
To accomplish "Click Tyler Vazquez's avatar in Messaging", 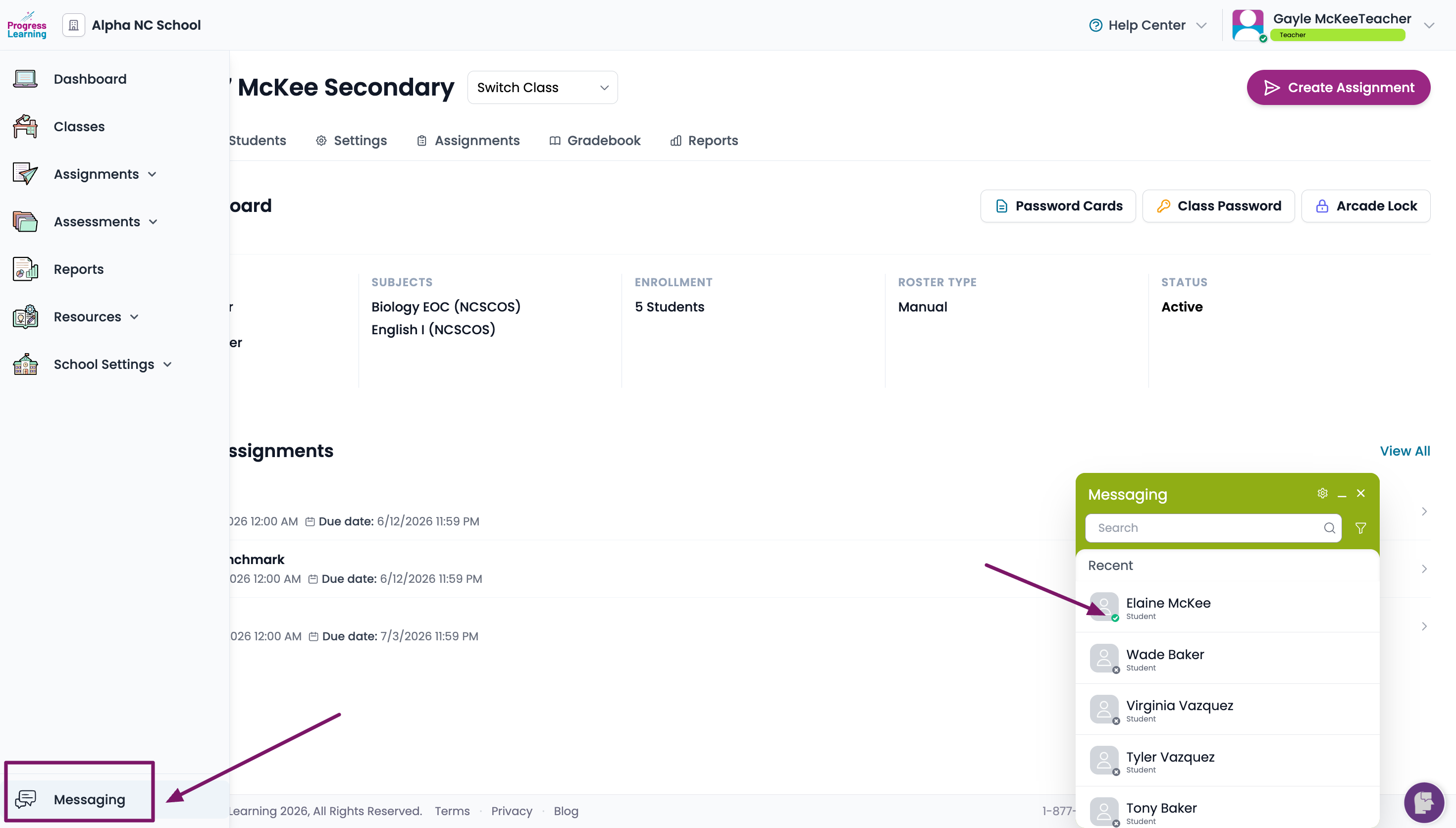I will point(1104,760).
